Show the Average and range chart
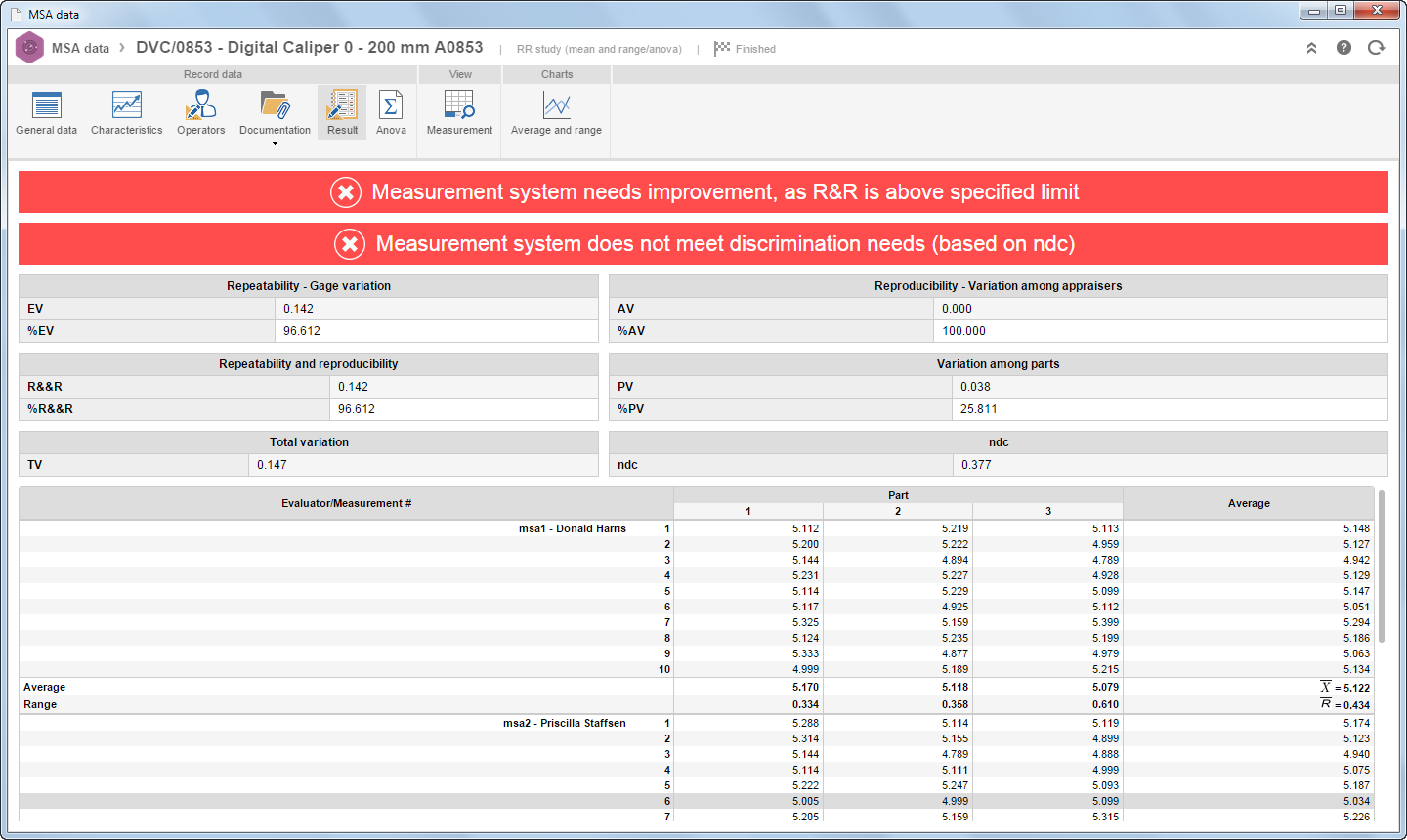Viewport: 1407px width, 840px height. coord(556,112)
